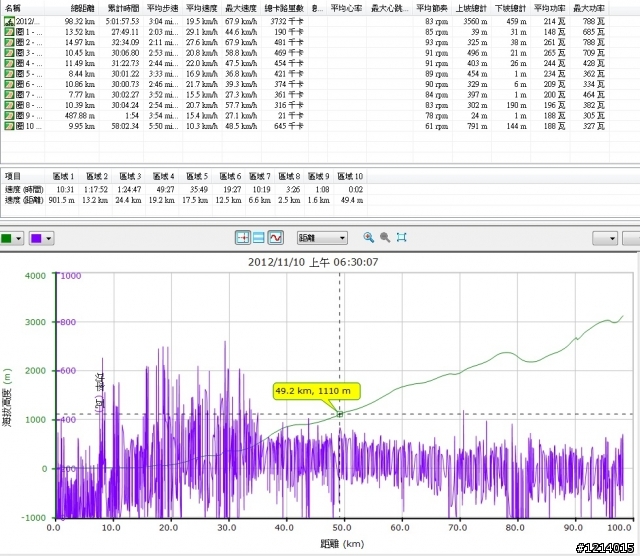640x556 pixels.
Task: Open the green series color dropdown
Action: pyautogui.click(x=20, y=238)
